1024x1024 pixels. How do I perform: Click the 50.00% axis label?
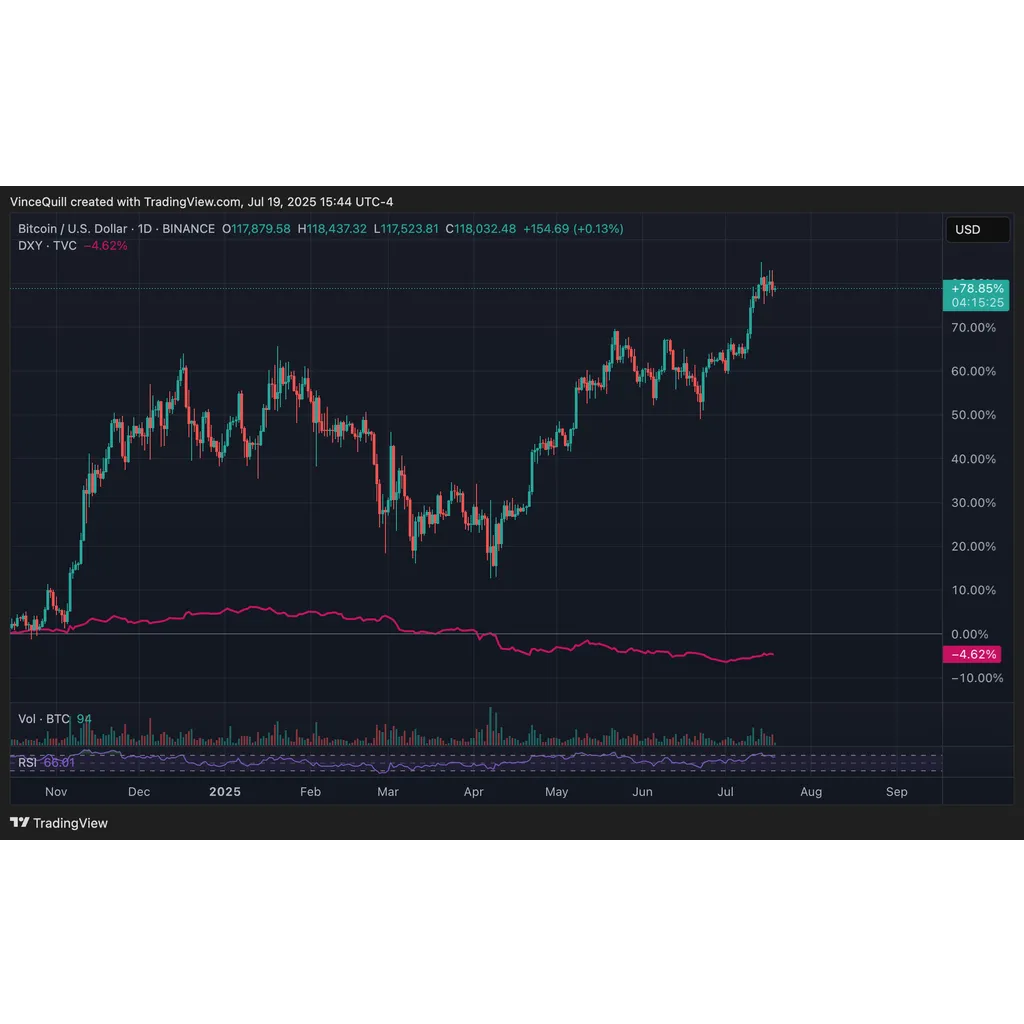click(973, 415)
